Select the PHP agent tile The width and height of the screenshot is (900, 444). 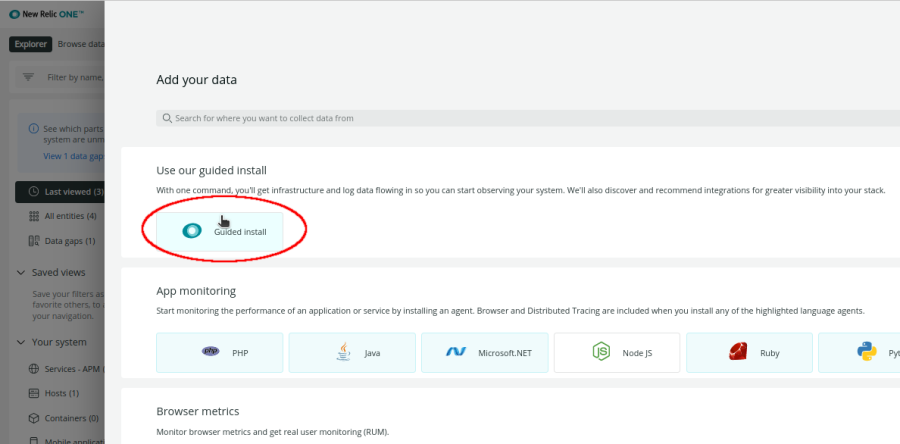[220, 352]
